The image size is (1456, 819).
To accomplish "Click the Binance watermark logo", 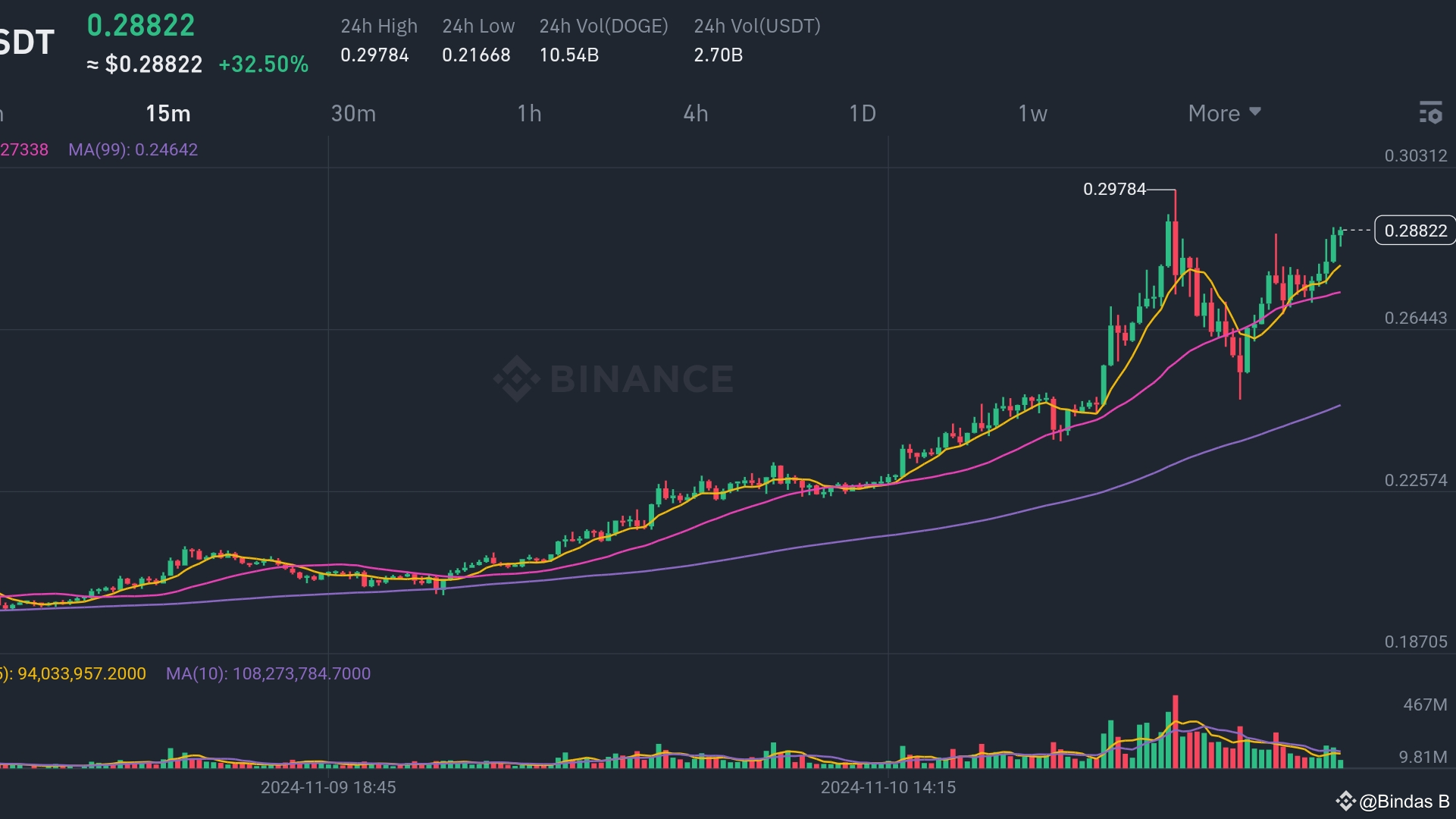I will [x=614, y=378].
